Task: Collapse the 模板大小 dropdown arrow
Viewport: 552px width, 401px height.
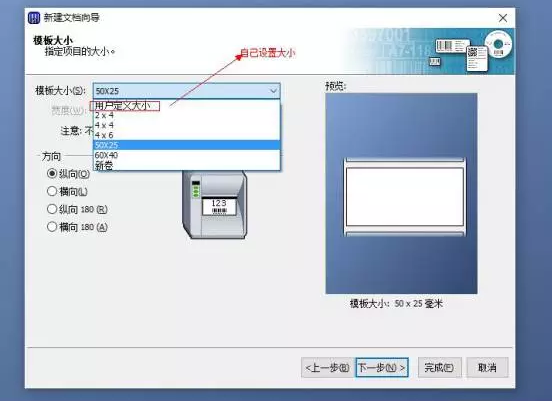Action: coord(273,91)
